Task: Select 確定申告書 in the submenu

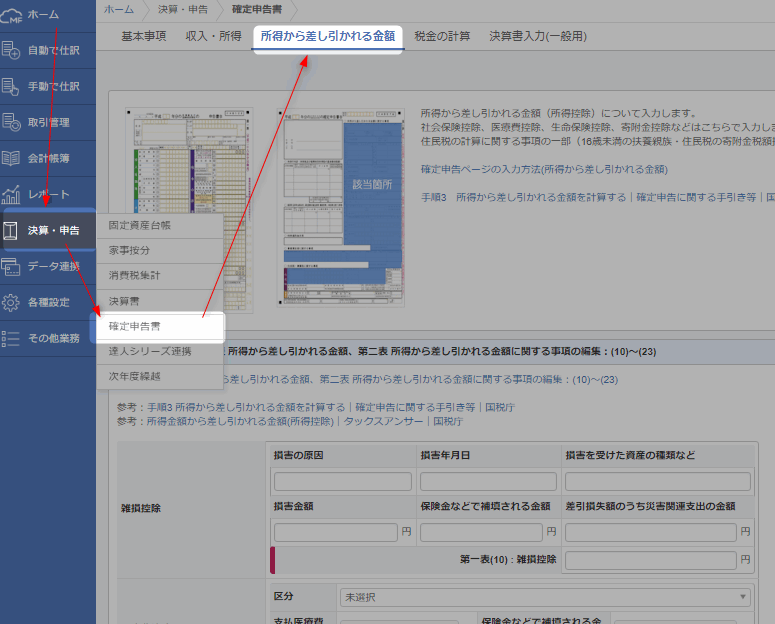Action: 135,326
